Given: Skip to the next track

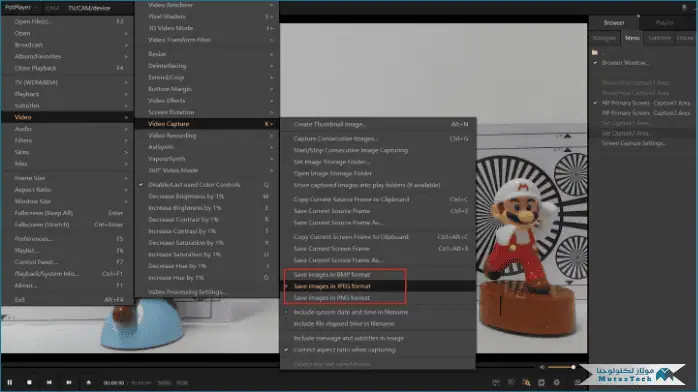Looking at the screenshot, I should pyautogui.click(x=69, y=382).
